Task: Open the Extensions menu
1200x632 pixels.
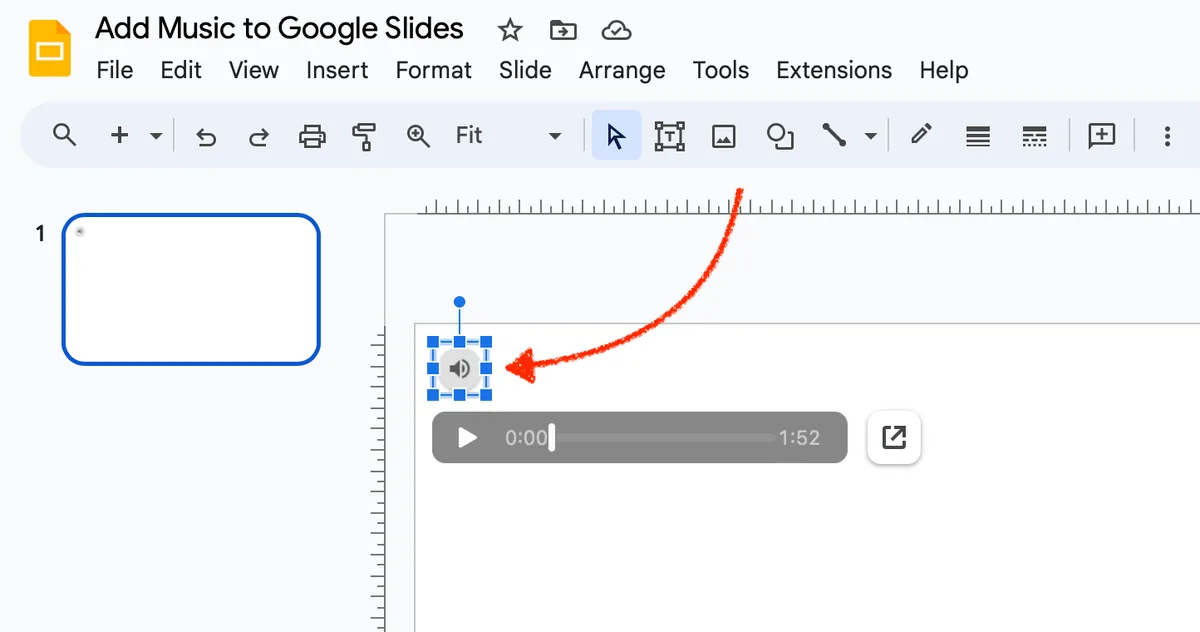Action: [x=834, y=70]
